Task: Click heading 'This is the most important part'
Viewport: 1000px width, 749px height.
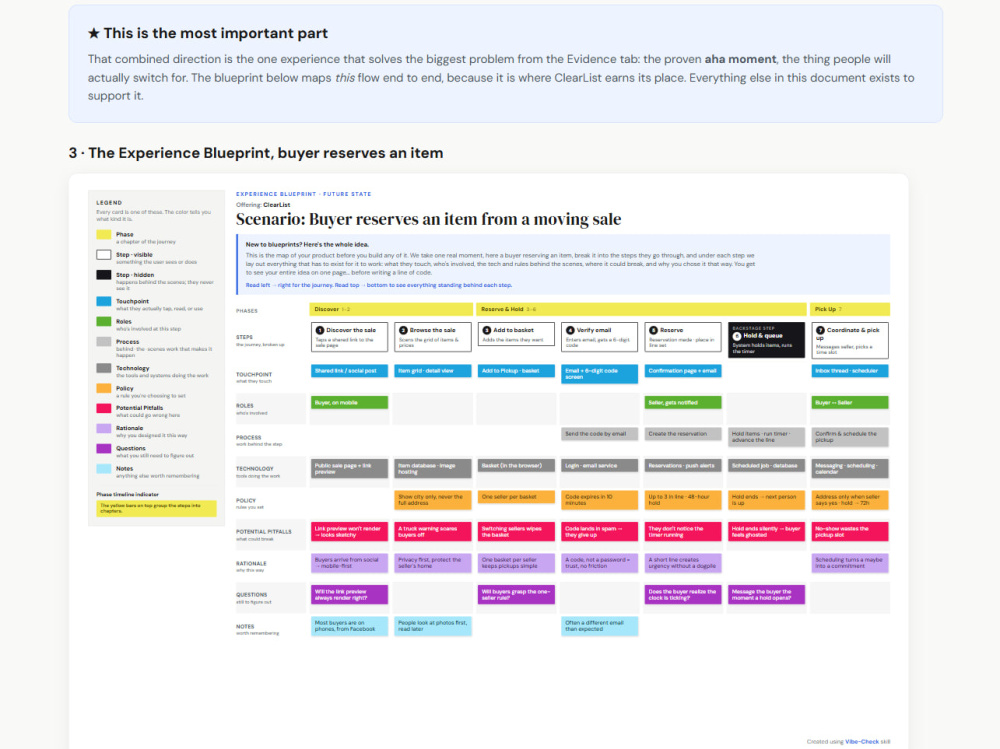Action: click(x=208, y=33)
